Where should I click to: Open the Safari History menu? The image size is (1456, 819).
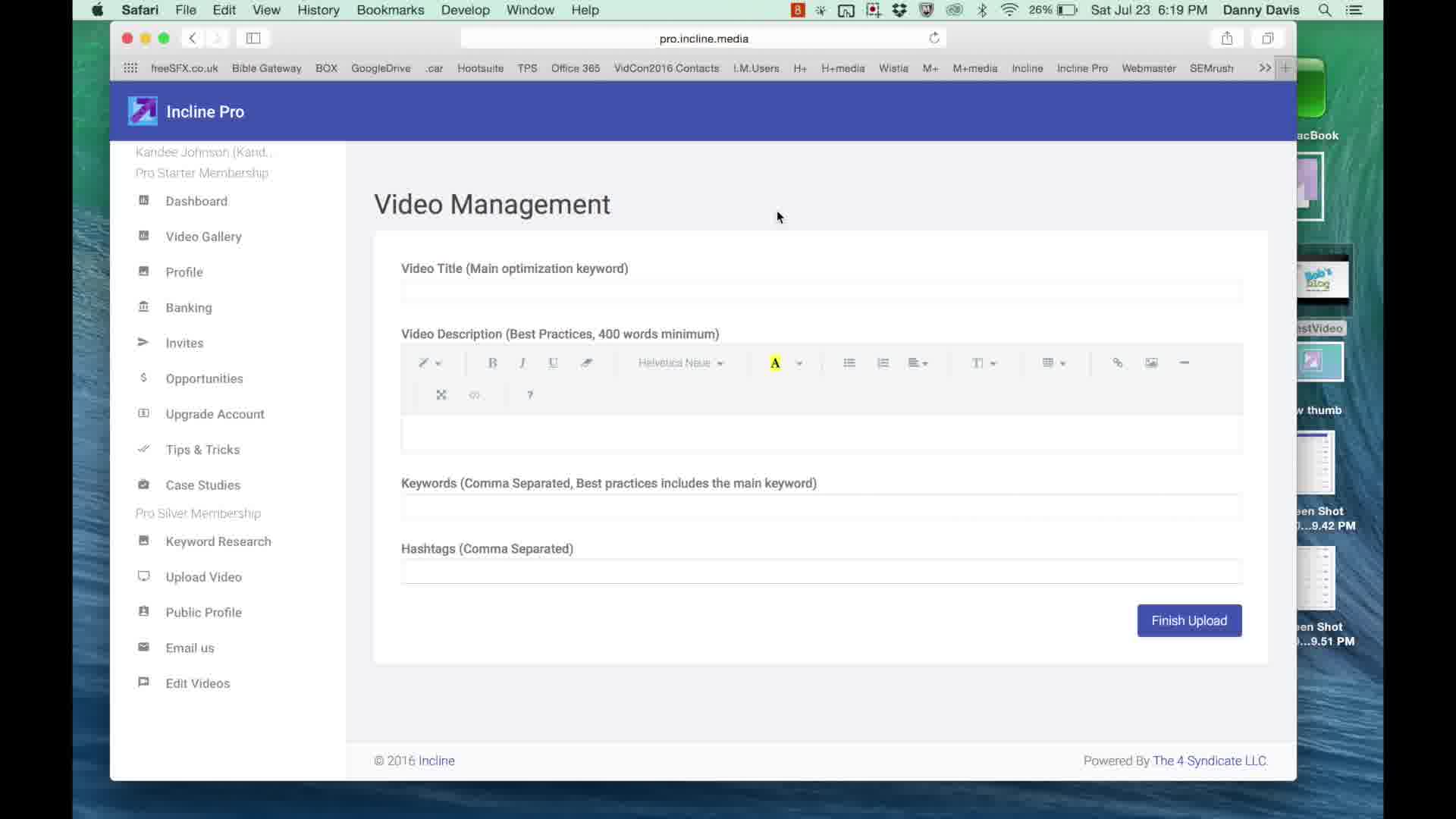[x=318, y=10]
